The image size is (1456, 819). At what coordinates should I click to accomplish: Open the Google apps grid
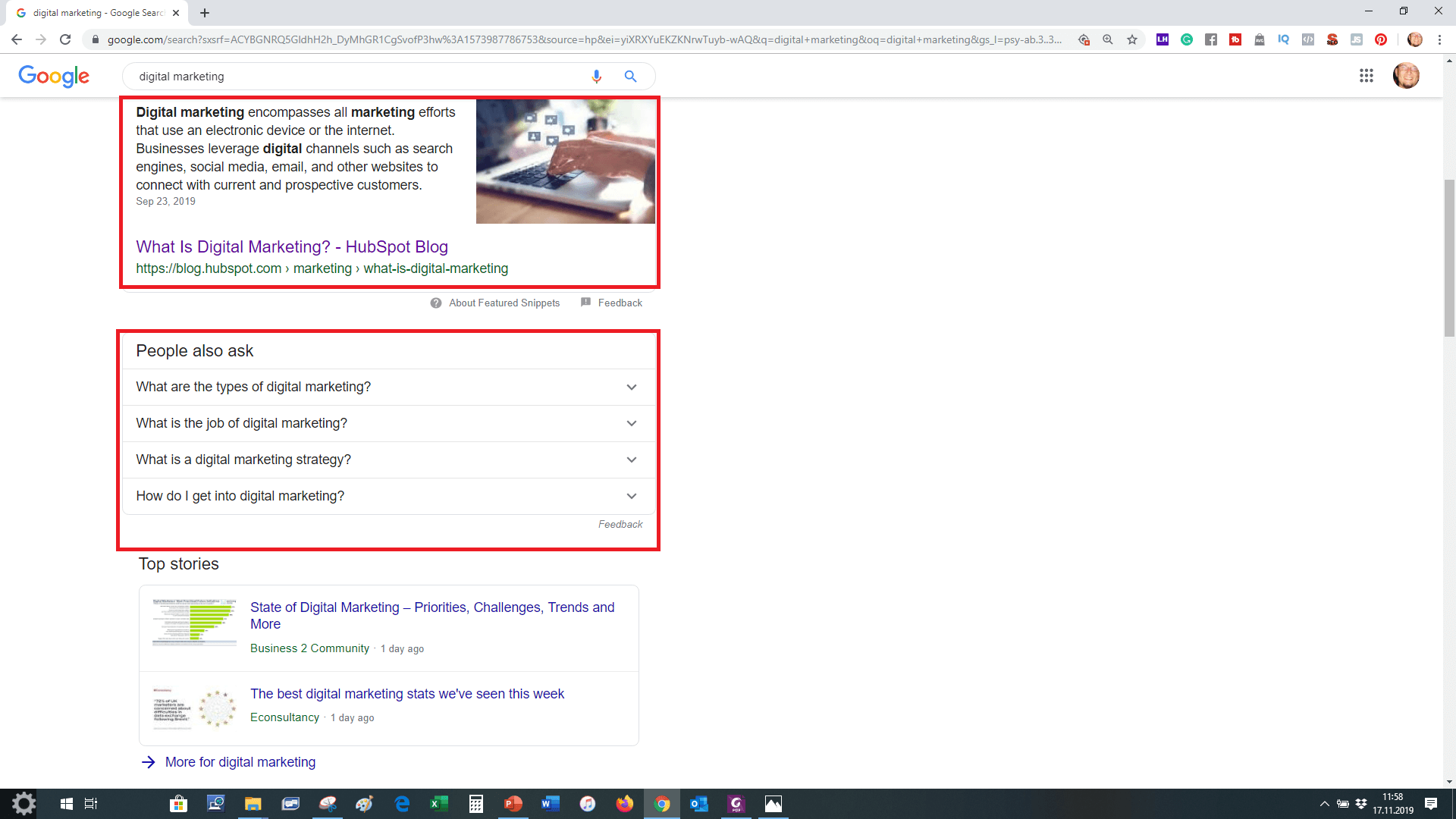tap(1366, 76)
